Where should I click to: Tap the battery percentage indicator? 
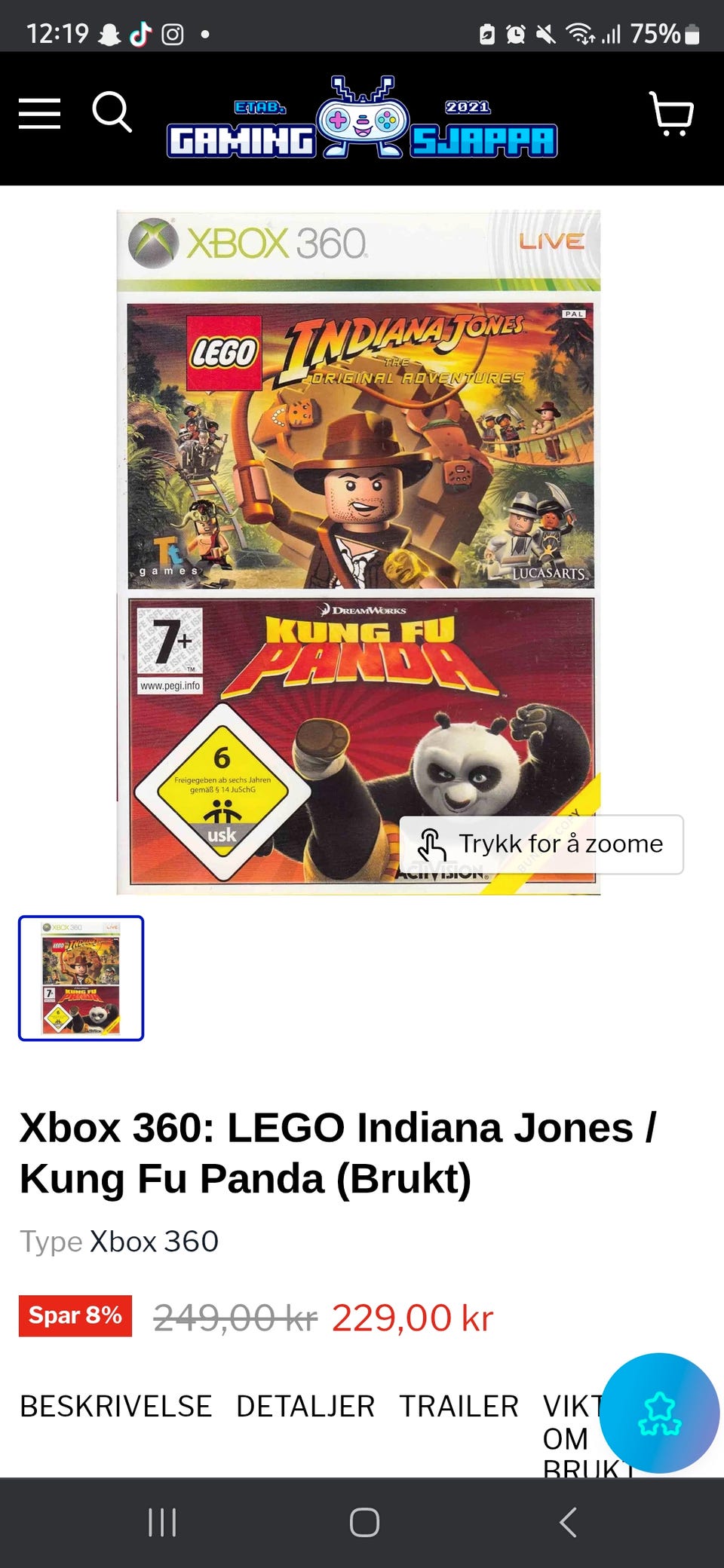(655, 34)
